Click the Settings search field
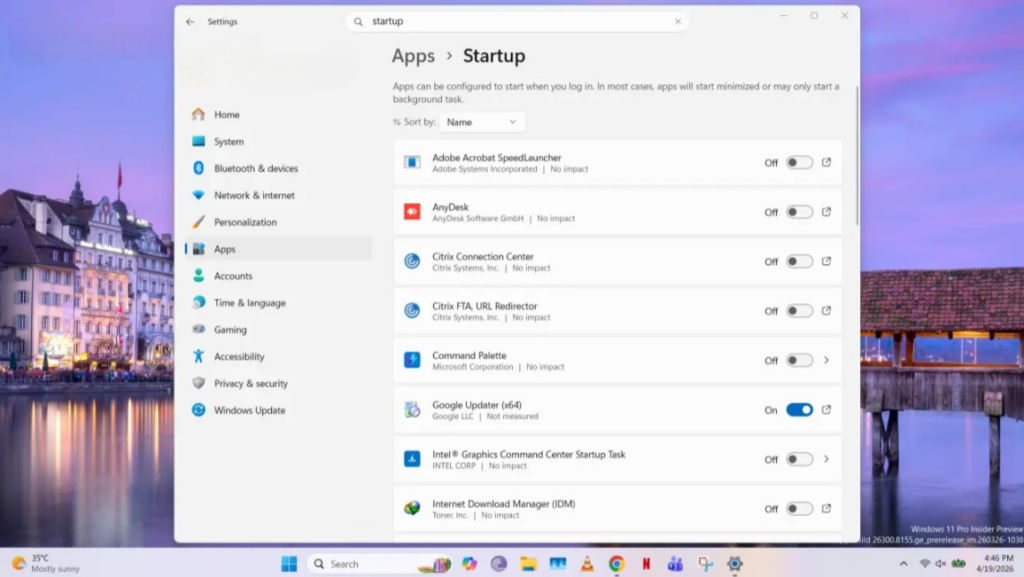This screenshot has height=577, width=1024. tap(517, 22)
